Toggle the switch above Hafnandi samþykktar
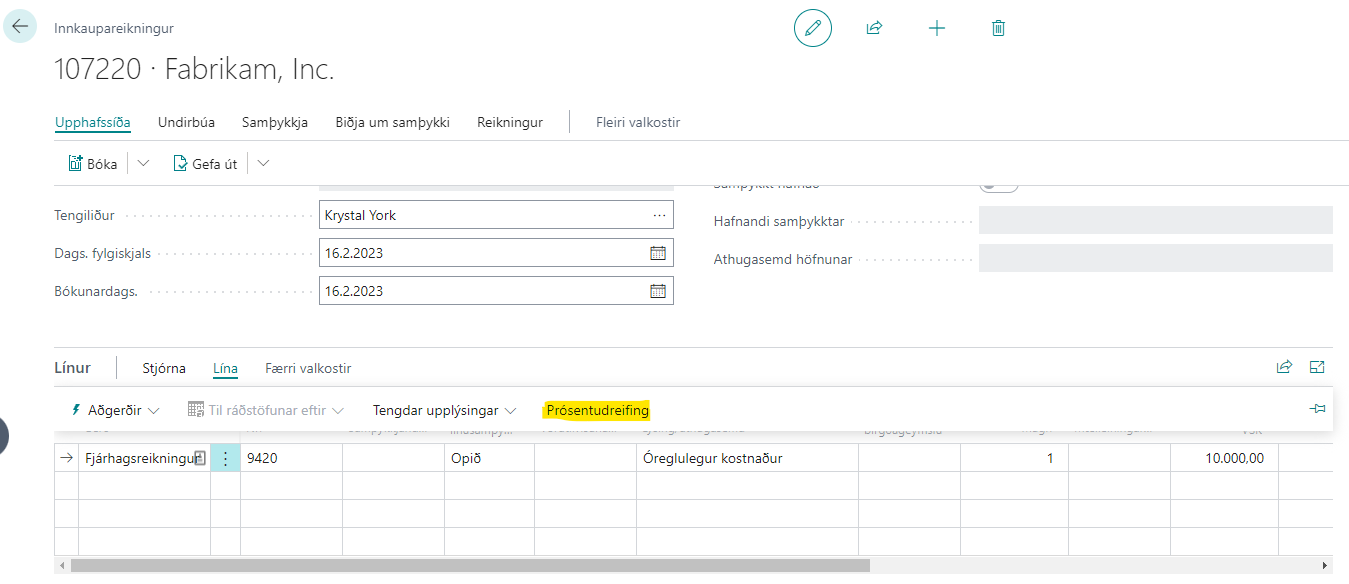Viewport: 1349px width, 584px height. 998,186
